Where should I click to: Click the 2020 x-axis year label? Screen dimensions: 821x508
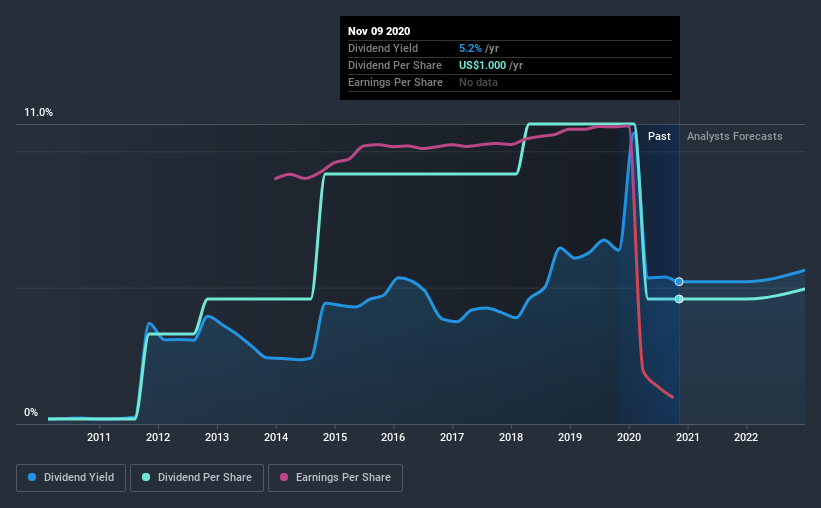pyautogui.click(x=629, y=437)
